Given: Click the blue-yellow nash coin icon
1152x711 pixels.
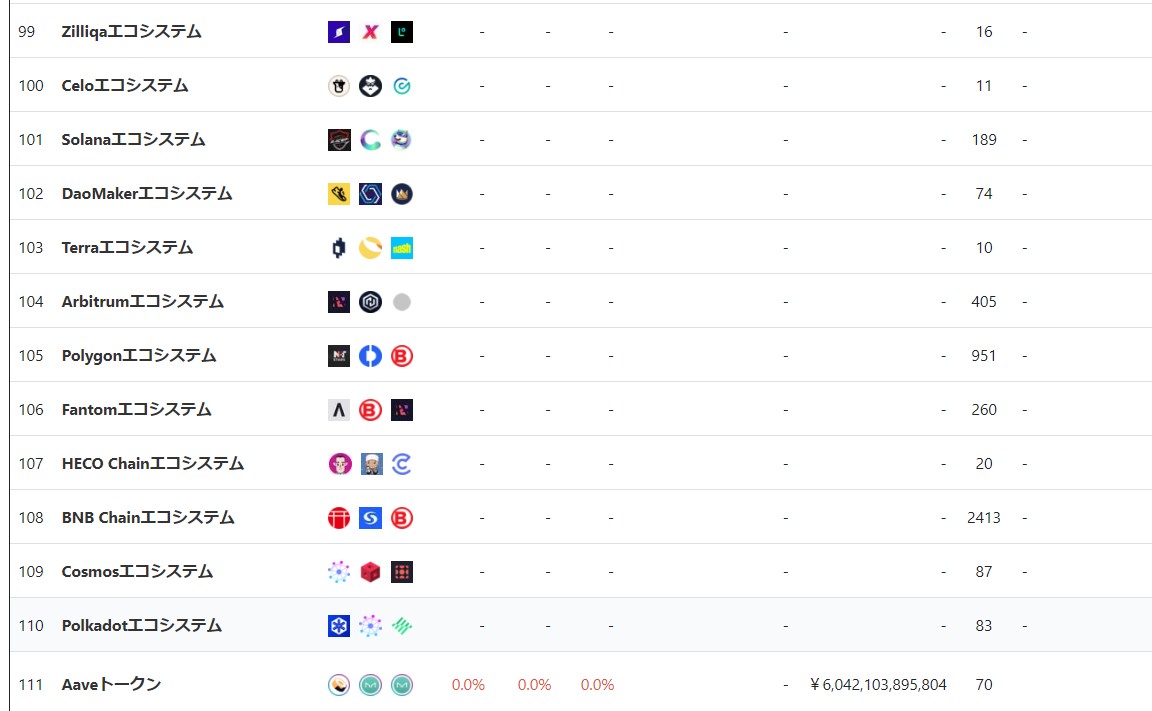Looking at the screenshot, I should click(401, 248).
